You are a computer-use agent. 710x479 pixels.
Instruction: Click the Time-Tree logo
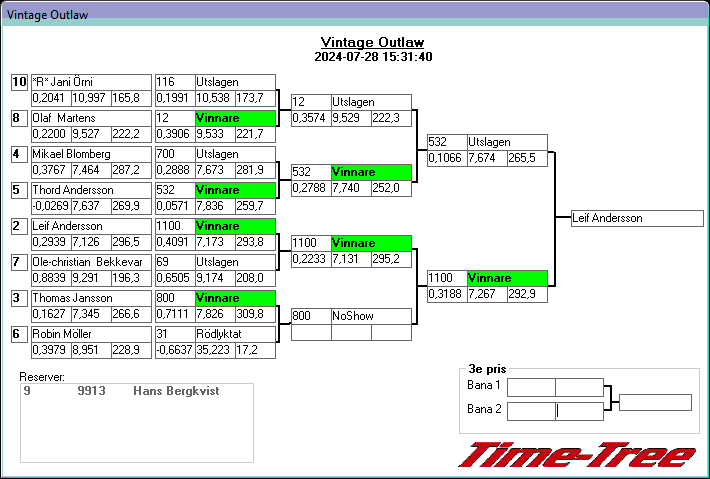577,454
